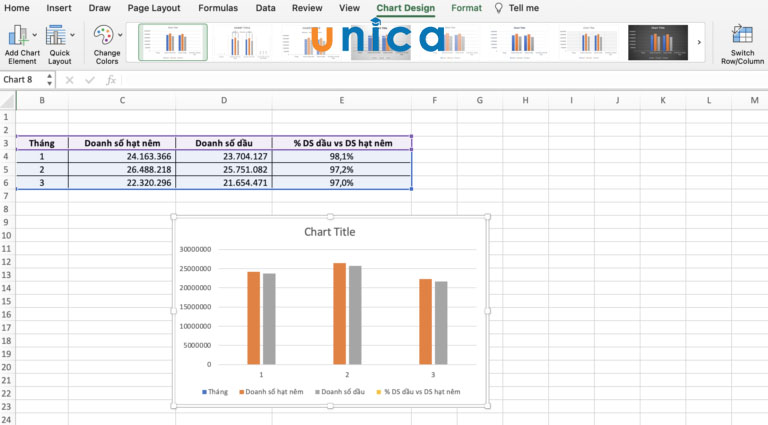The image size is (768, 425).
Task: Switch to the Review tab
Action: [307, 8]
